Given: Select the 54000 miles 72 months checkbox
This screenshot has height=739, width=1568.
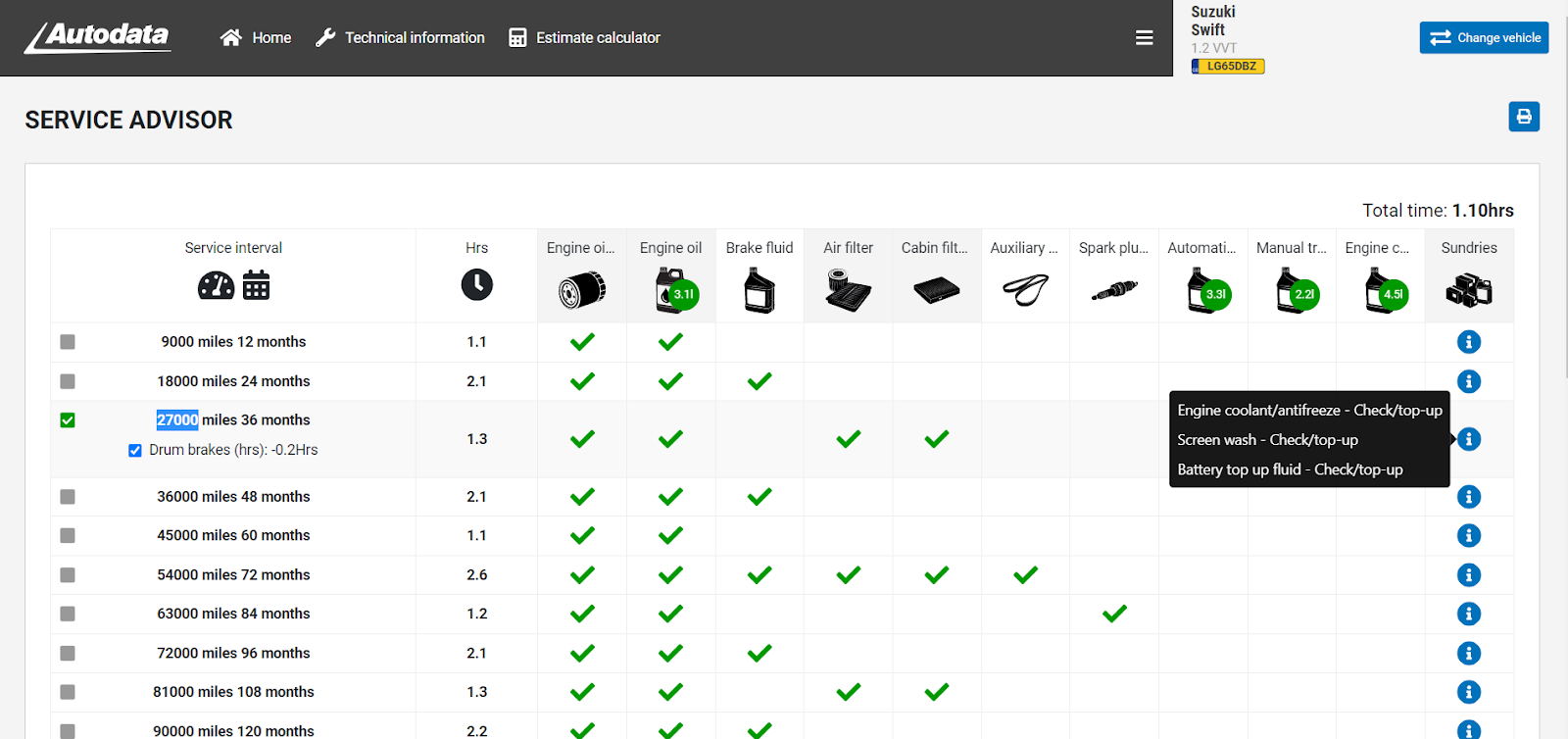Looking at the screenshot, I should point(68,575).
